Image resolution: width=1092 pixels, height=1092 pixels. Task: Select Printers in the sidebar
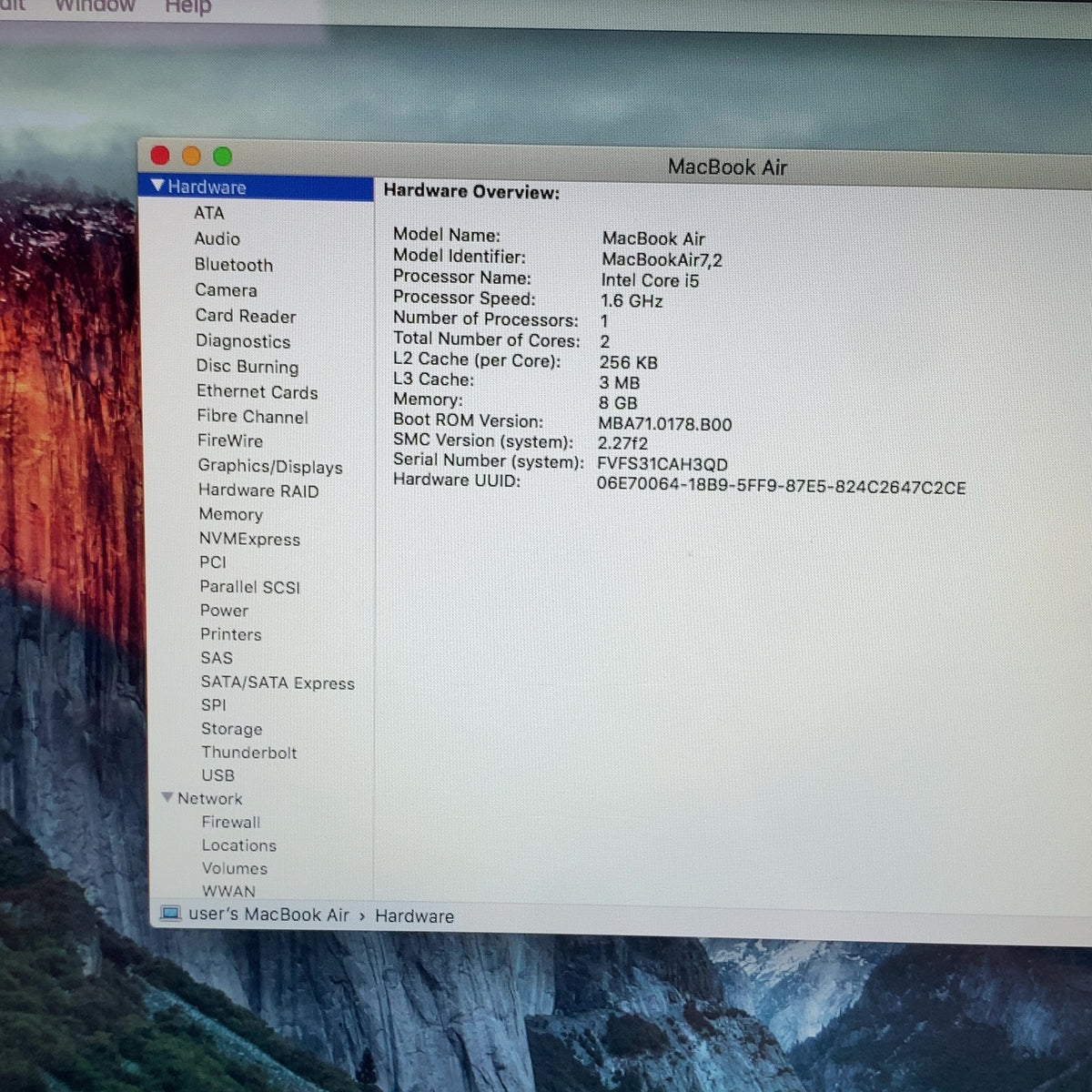click(230, 634)
